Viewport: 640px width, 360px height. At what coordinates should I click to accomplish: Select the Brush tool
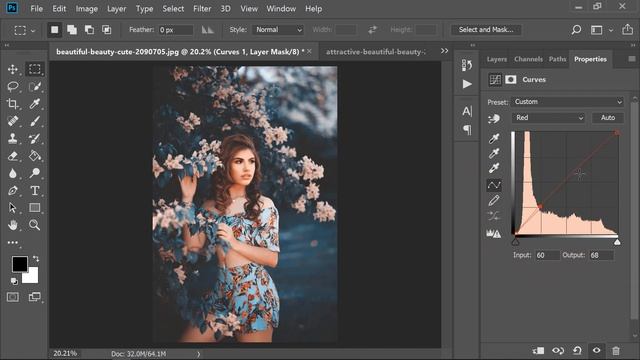click(35, 121)
